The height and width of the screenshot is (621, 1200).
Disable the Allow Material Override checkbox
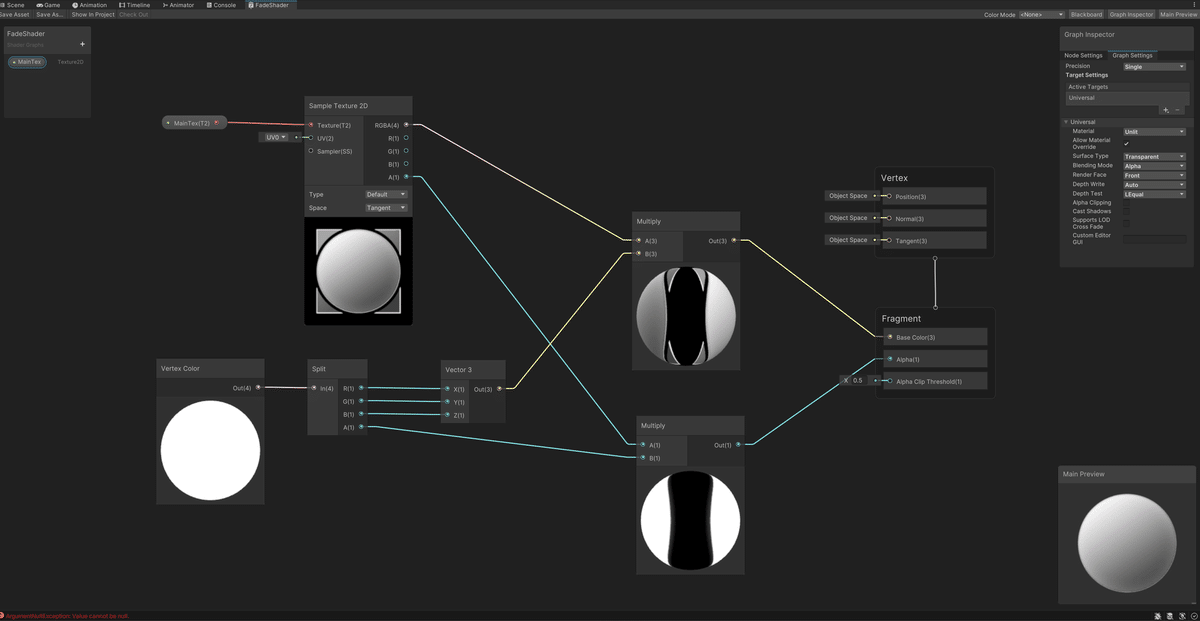(1127, 143)
